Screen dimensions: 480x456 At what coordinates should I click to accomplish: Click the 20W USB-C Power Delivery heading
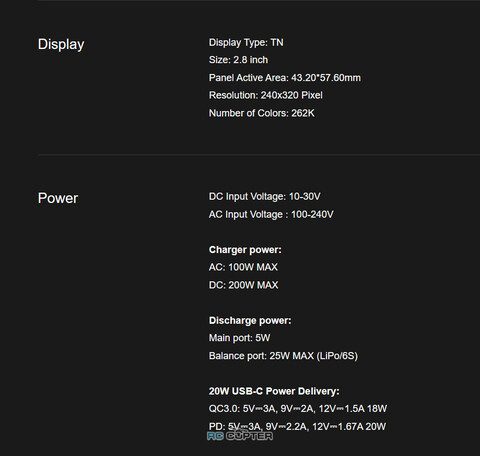coord(274,391)
